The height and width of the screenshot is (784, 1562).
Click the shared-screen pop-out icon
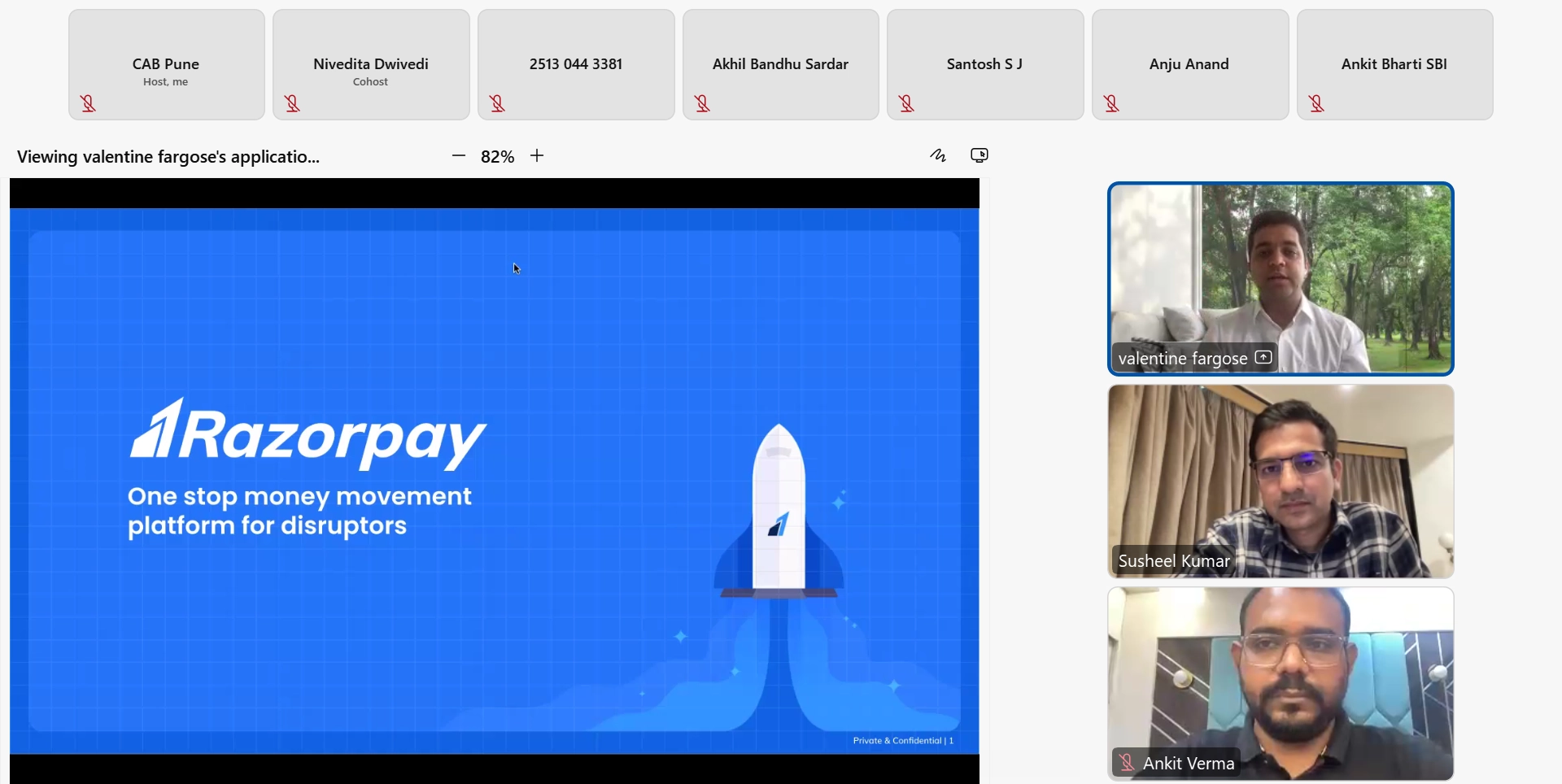click(980, 155)
